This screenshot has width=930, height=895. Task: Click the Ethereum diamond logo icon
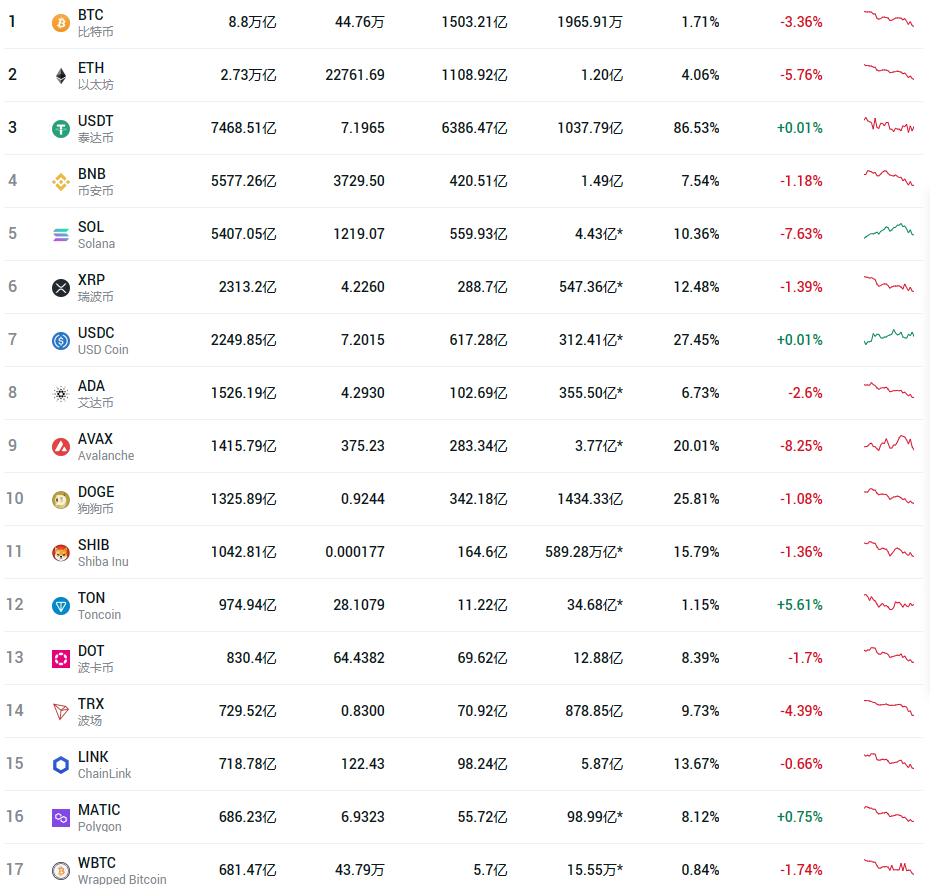61,75
